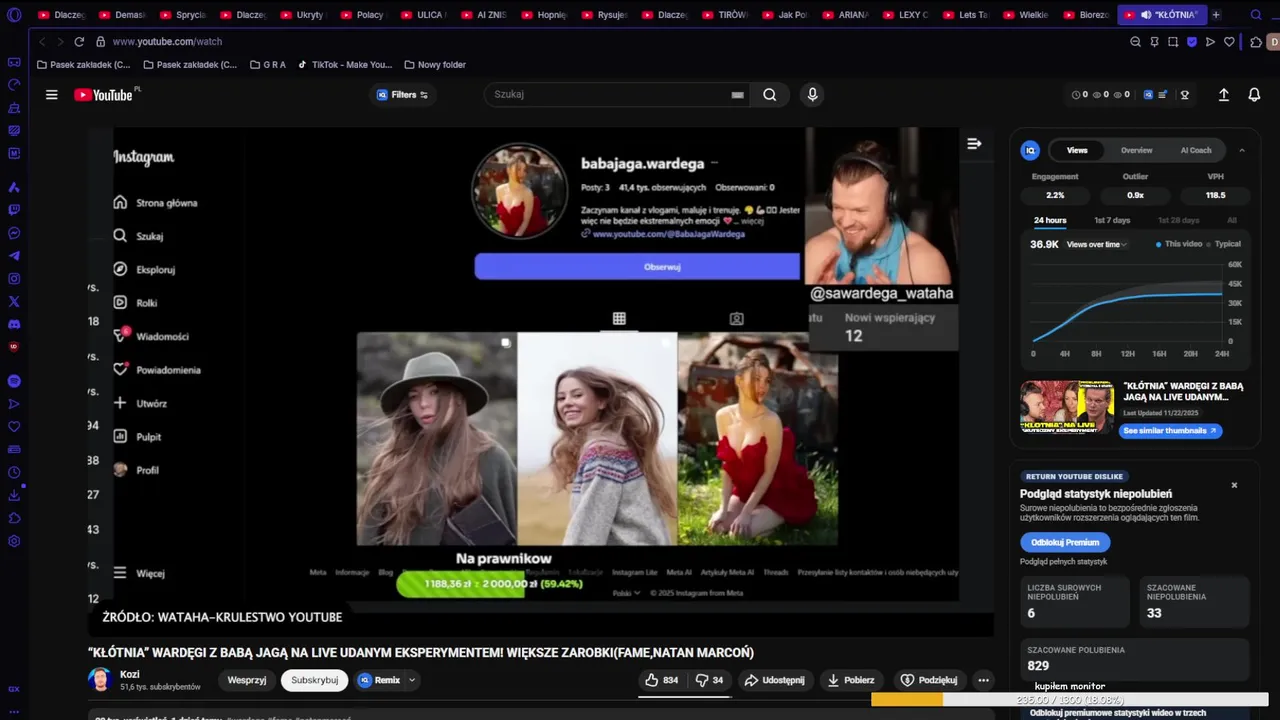The height and width of the screenshot is (720, 1280).
Task: Switch to the Views tab in vidIQ panel
Action: point(1077,150)
